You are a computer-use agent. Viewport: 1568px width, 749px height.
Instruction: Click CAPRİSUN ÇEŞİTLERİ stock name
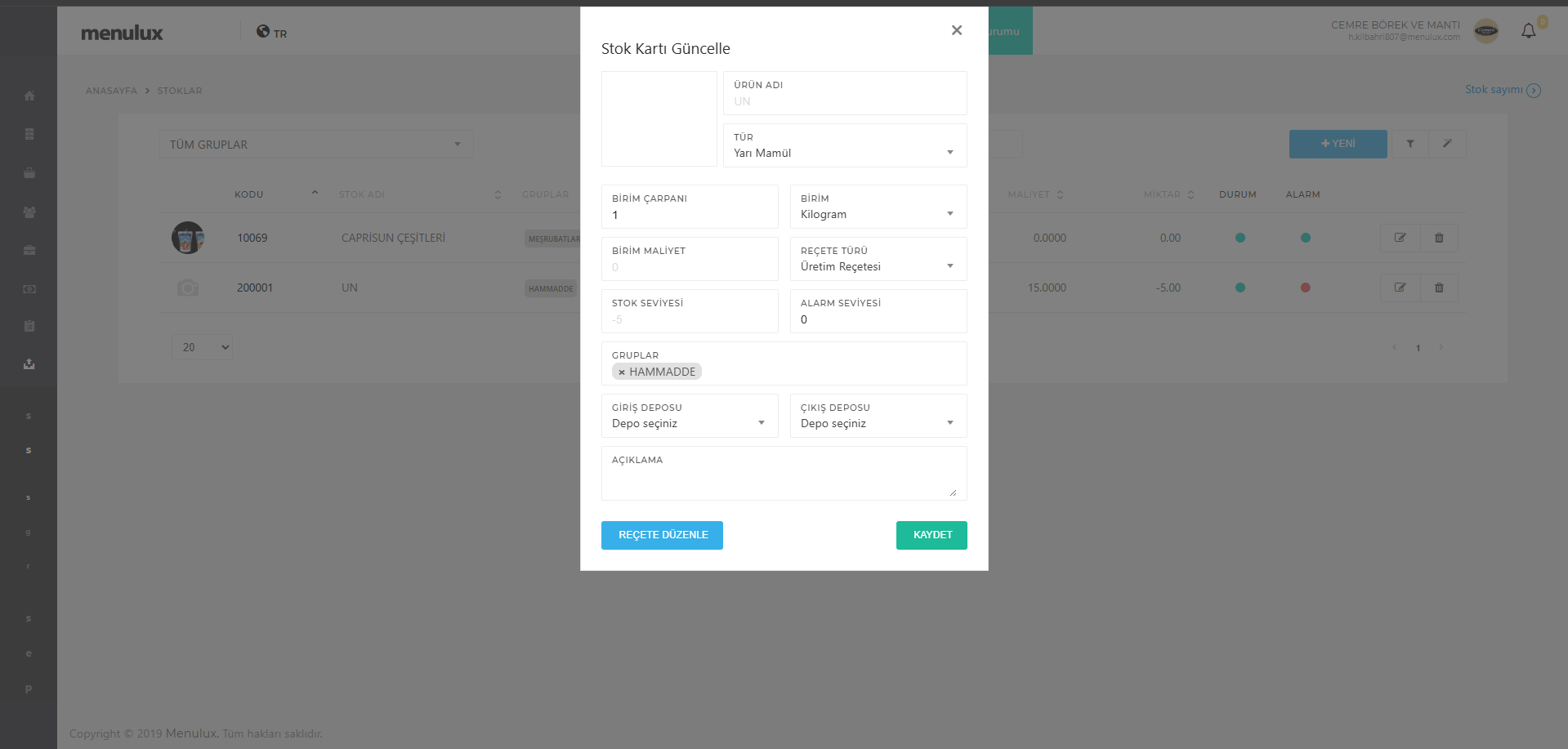(x=393, y=238)
